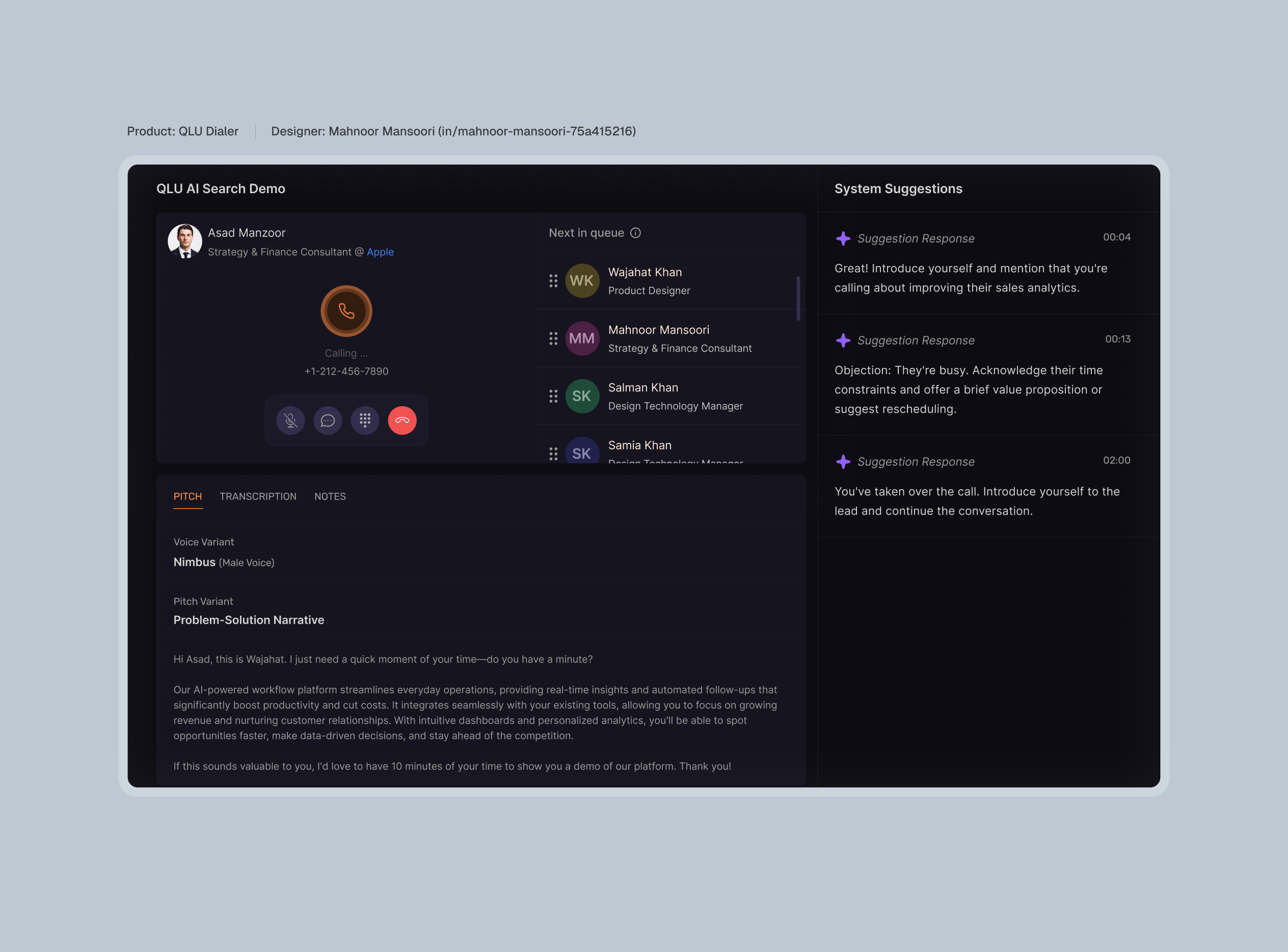Viewport: 1288px width, 952px height.
Task: Grab drag handle for Wajahat Khan
Action: click(x=553, y=281)
